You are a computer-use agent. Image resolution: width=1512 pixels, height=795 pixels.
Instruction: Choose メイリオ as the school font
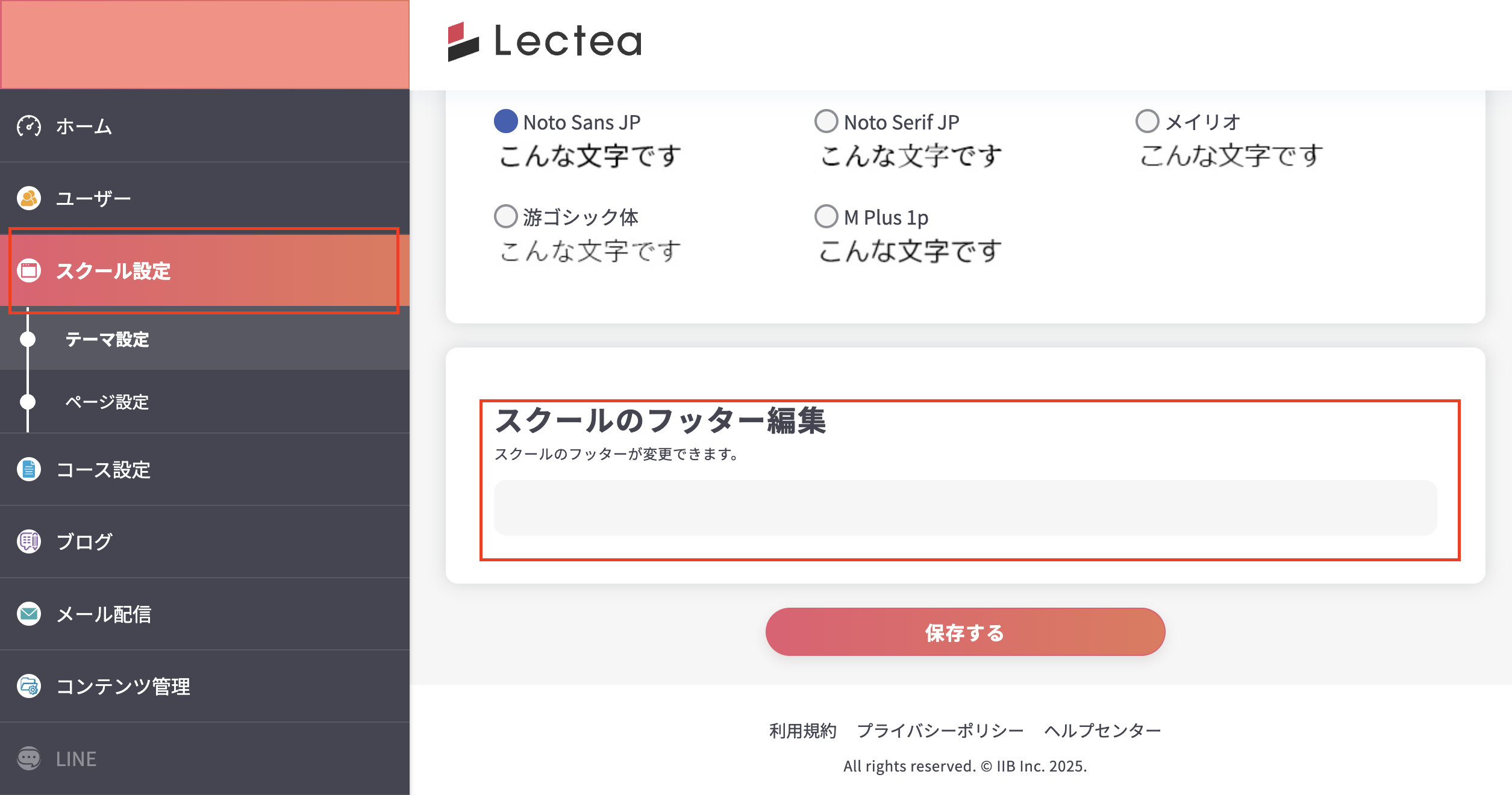tap(1147, 122)
